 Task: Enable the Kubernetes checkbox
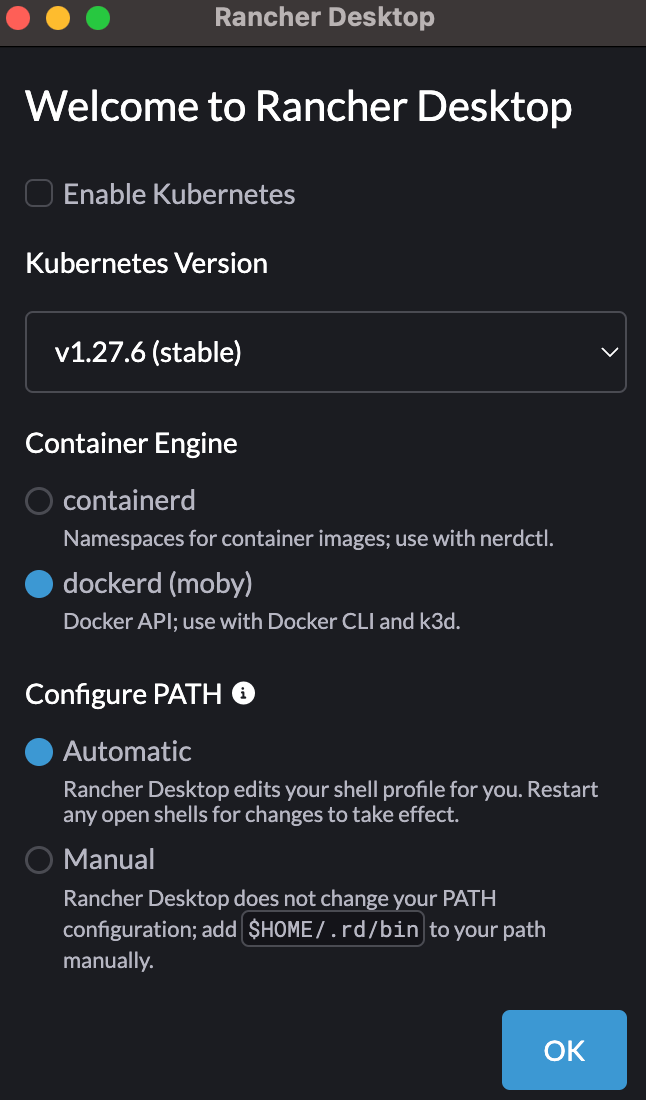click(39, 194)
